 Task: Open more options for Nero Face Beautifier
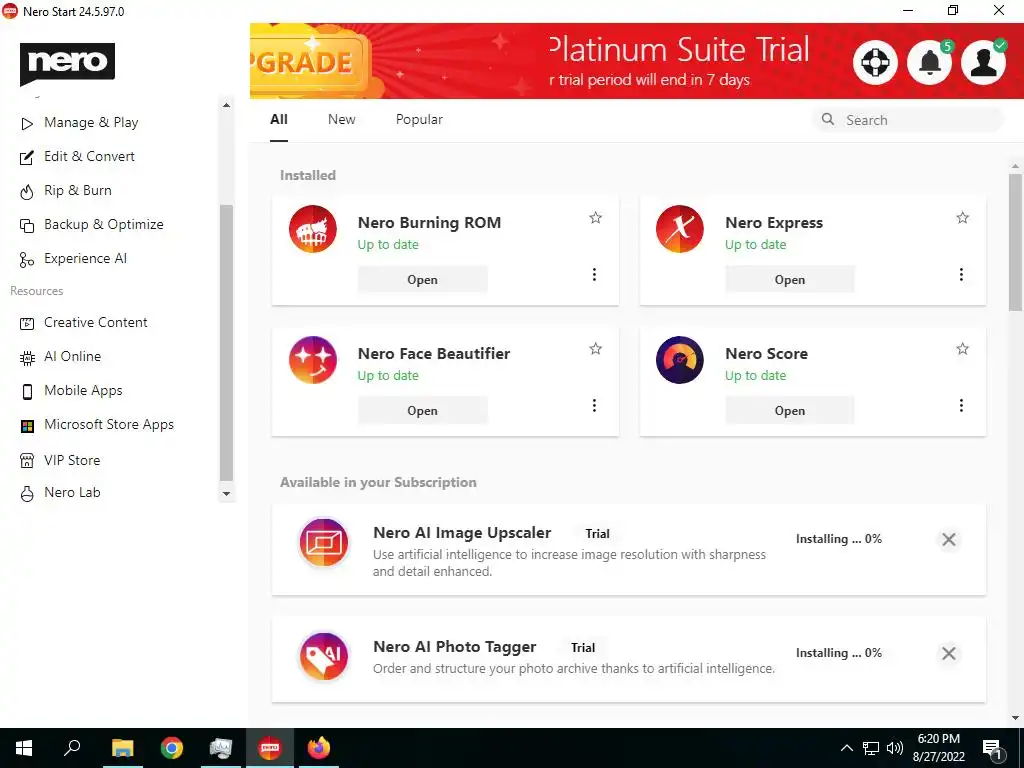(x=594, y=406)
